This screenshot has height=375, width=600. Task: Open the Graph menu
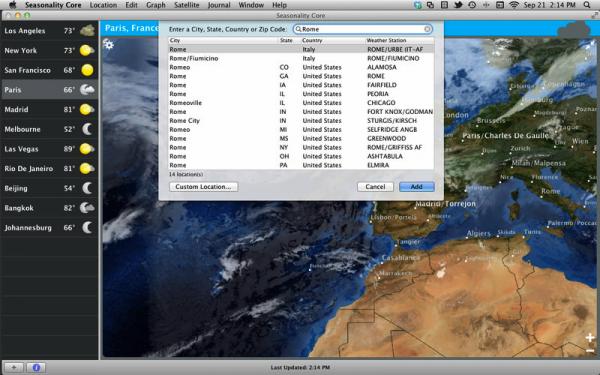pyautogui.click(x=156, y=5)
